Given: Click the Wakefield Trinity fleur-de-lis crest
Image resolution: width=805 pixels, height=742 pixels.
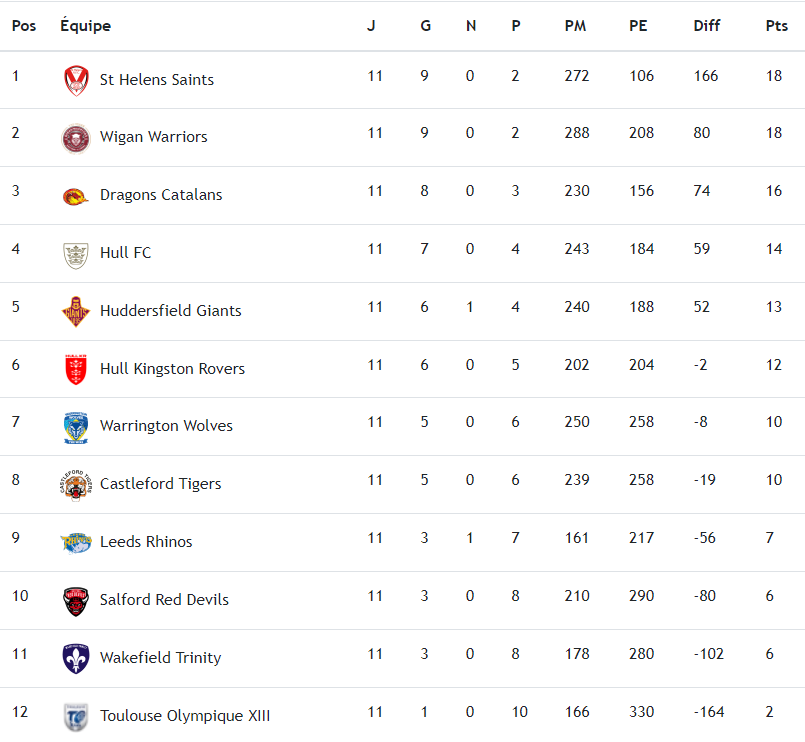Looking at the screenshot, I should [76, 658].
